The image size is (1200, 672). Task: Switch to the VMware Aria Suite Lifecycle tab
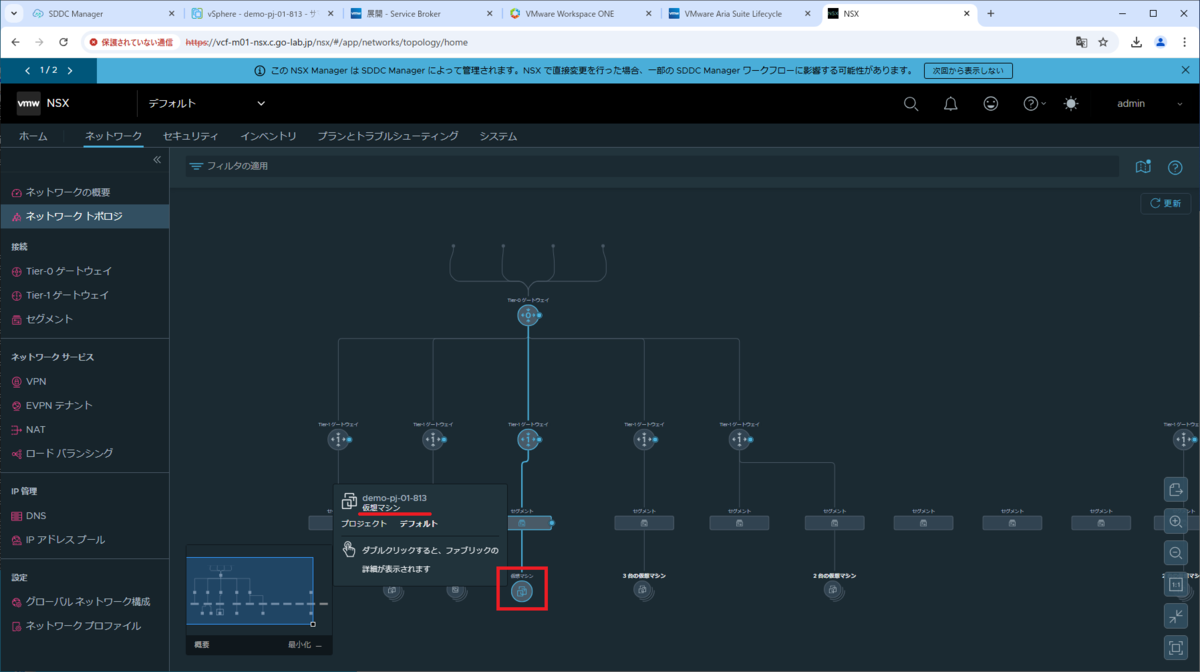tap(739, 14)
